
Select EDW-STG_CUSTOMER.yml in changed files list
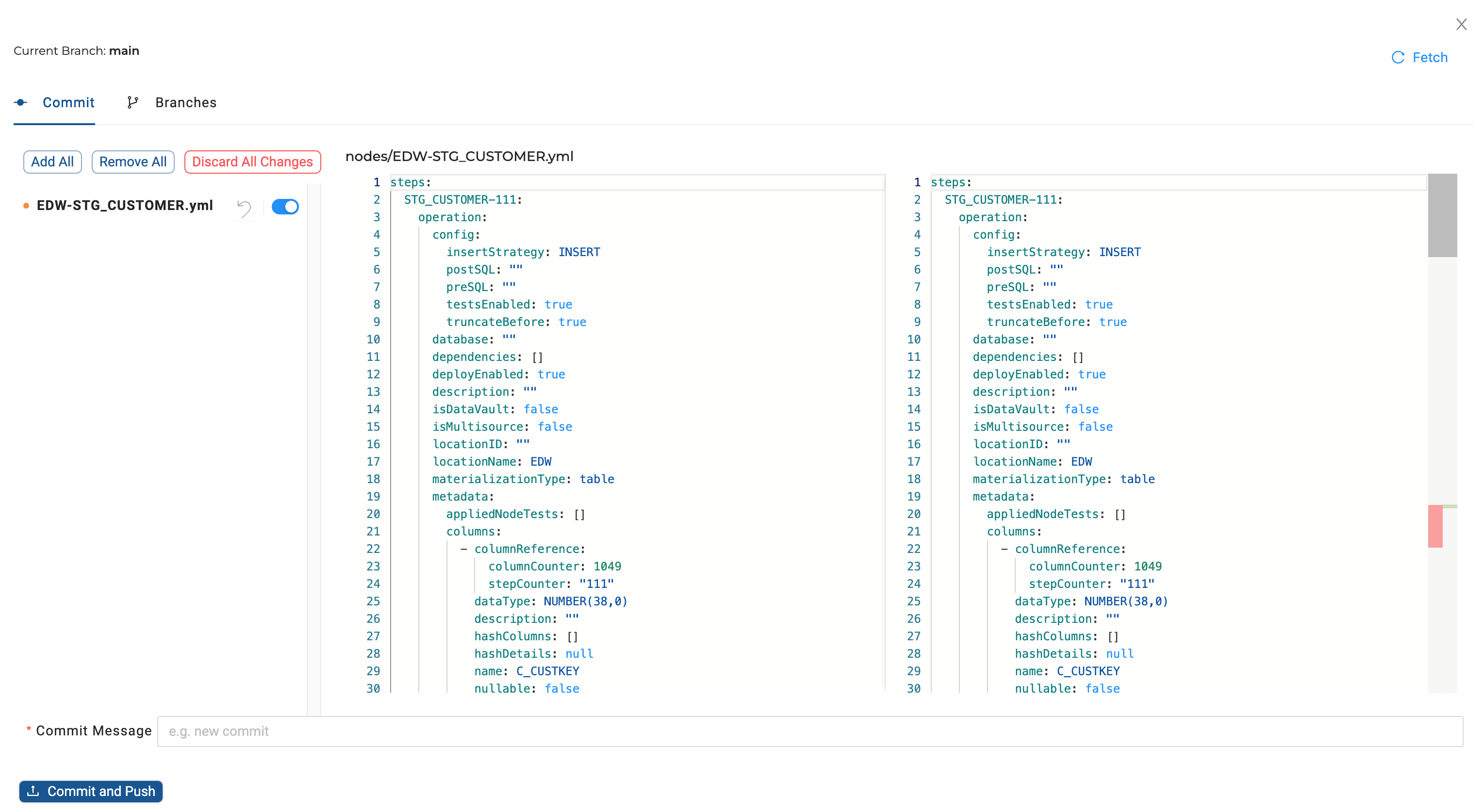point(124,206)
